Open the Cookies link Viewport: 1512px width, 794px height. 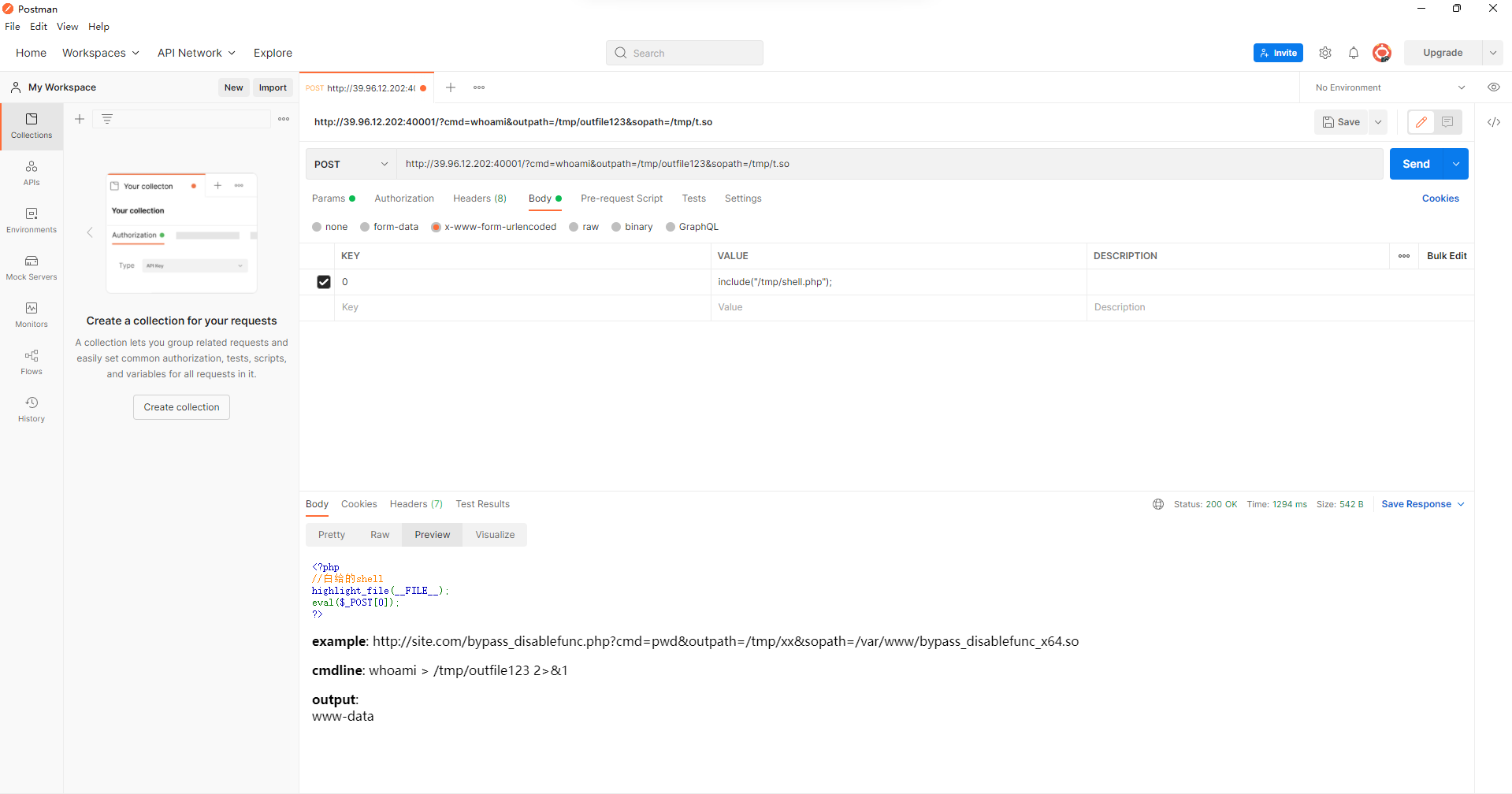point(1440,198)
